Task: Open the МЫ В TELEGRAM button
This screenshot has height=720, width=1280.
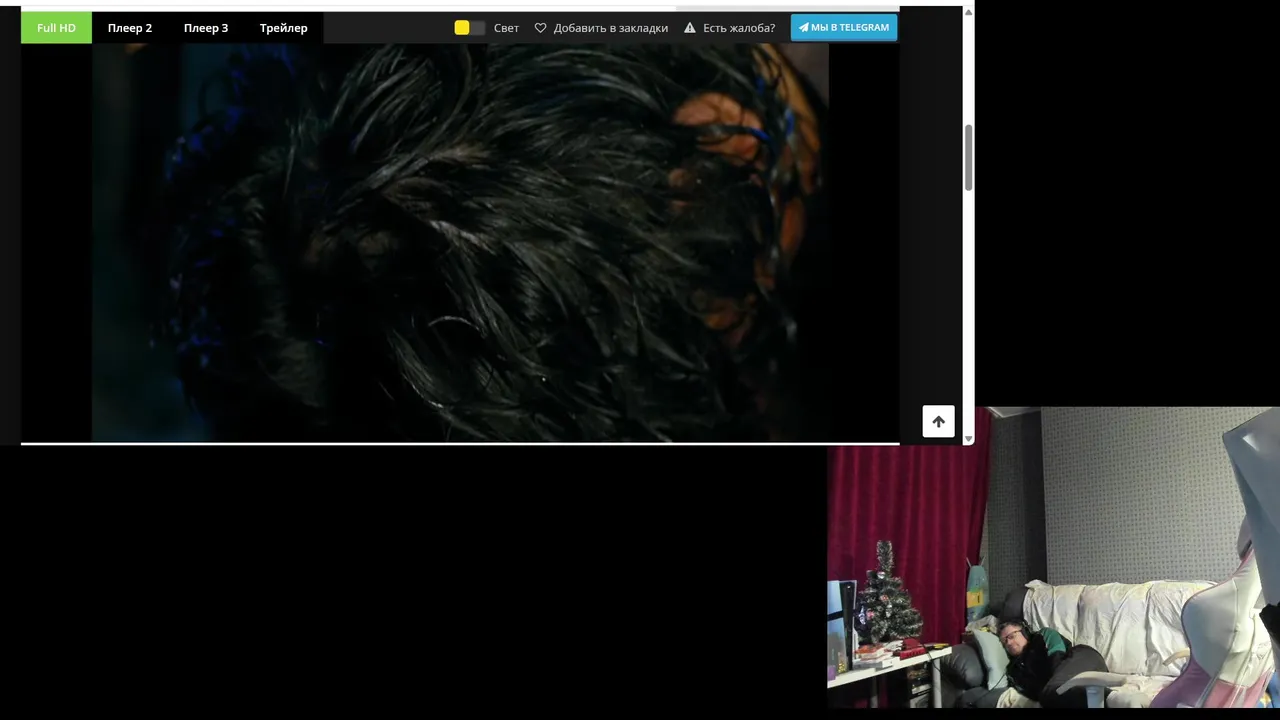Action: (x=844, y=27)
